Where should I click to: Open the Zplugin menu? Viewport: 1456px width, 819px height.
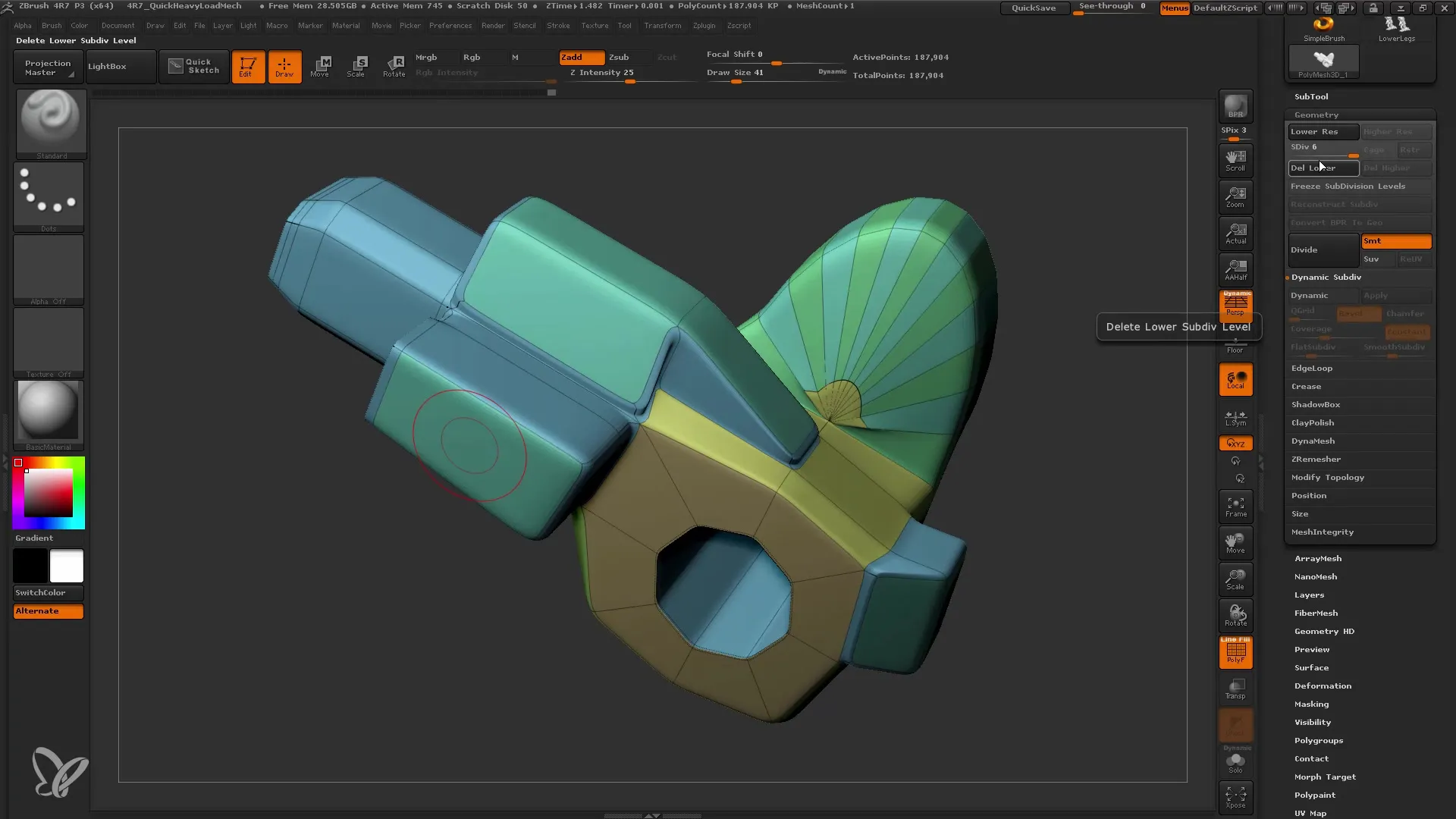coord(704,25)
